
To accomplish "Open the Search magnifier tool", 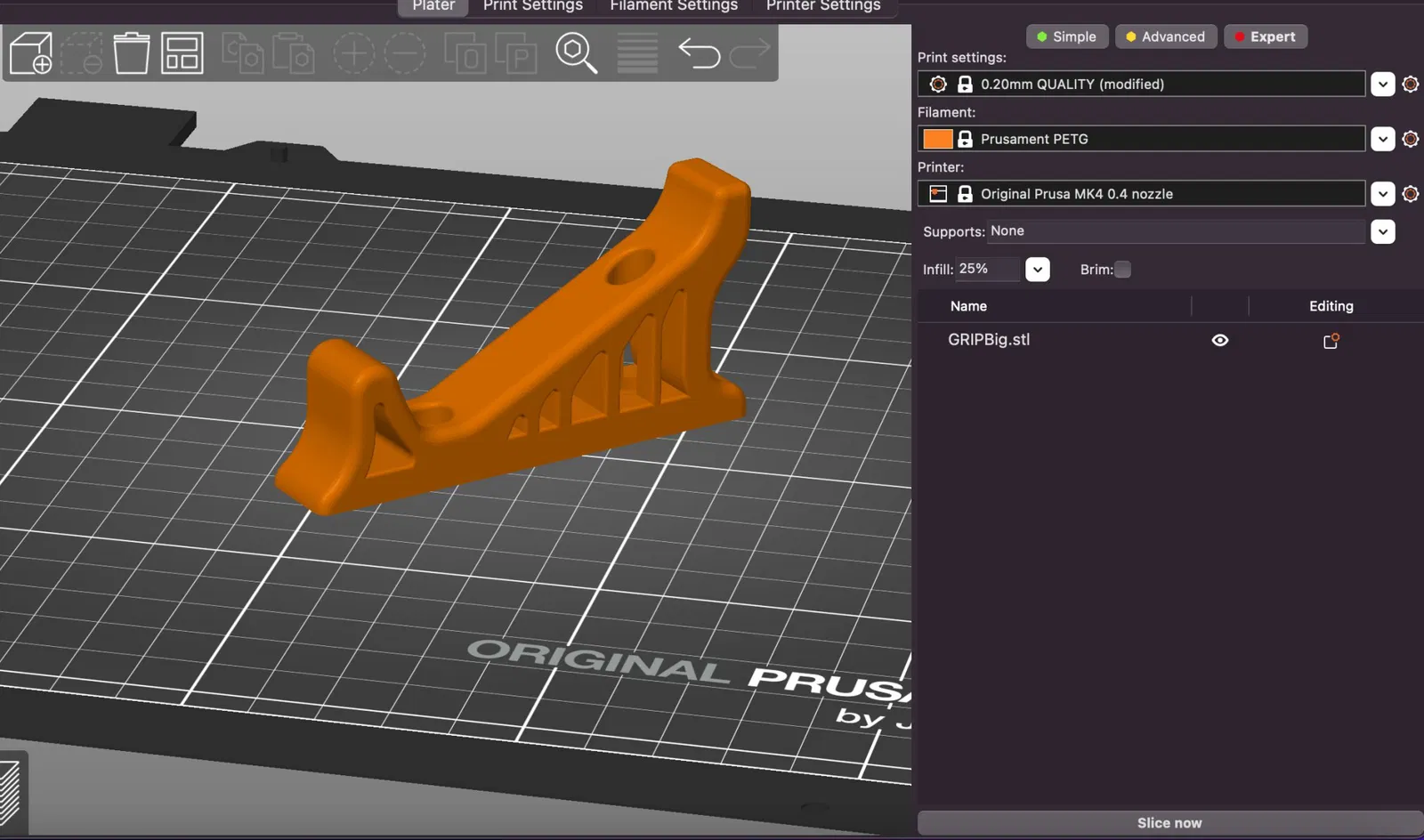I will pos(576,53).
